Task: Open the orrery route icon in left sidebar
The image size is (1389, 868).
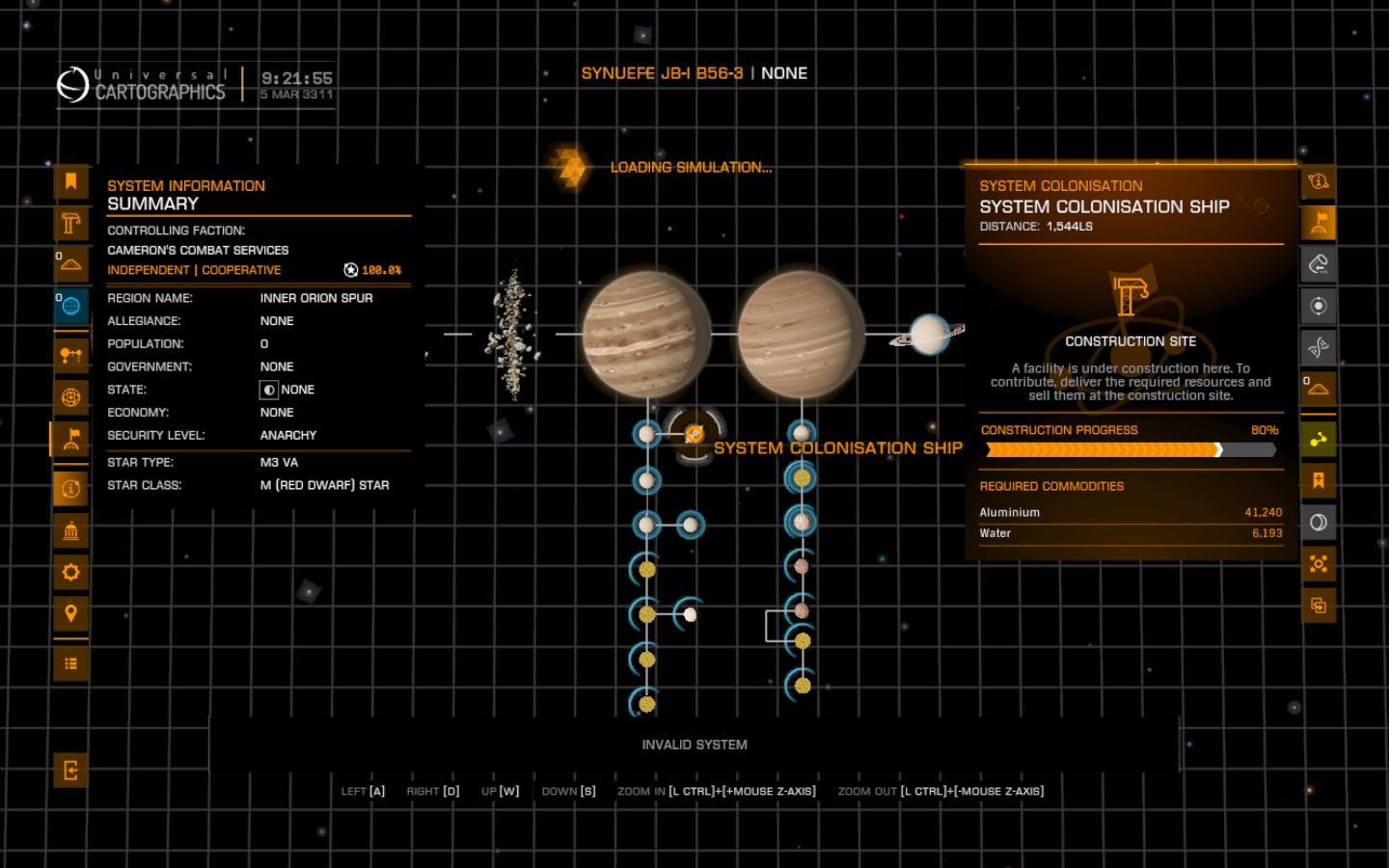Action: (70, 355)
